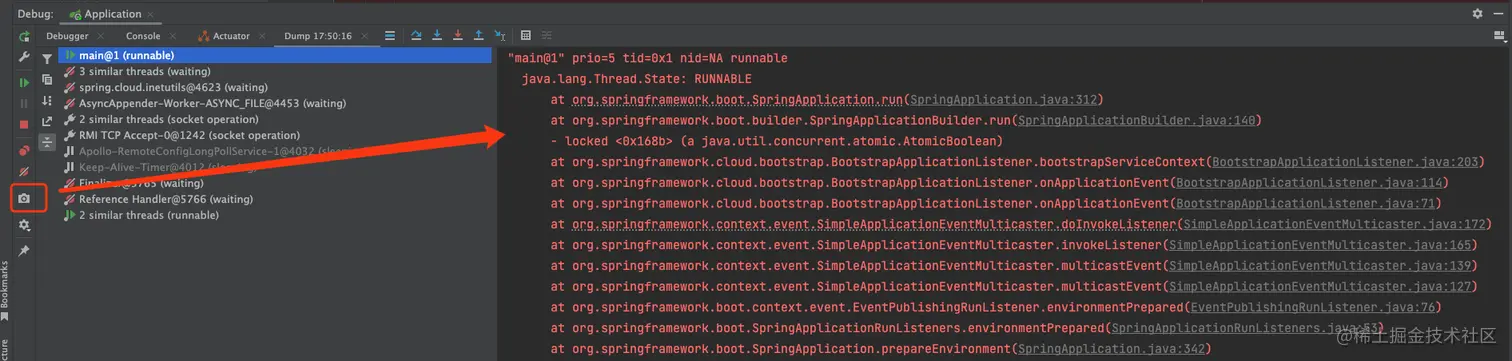
Task: Click the thread dump camera icon
Action: point(24,198)
